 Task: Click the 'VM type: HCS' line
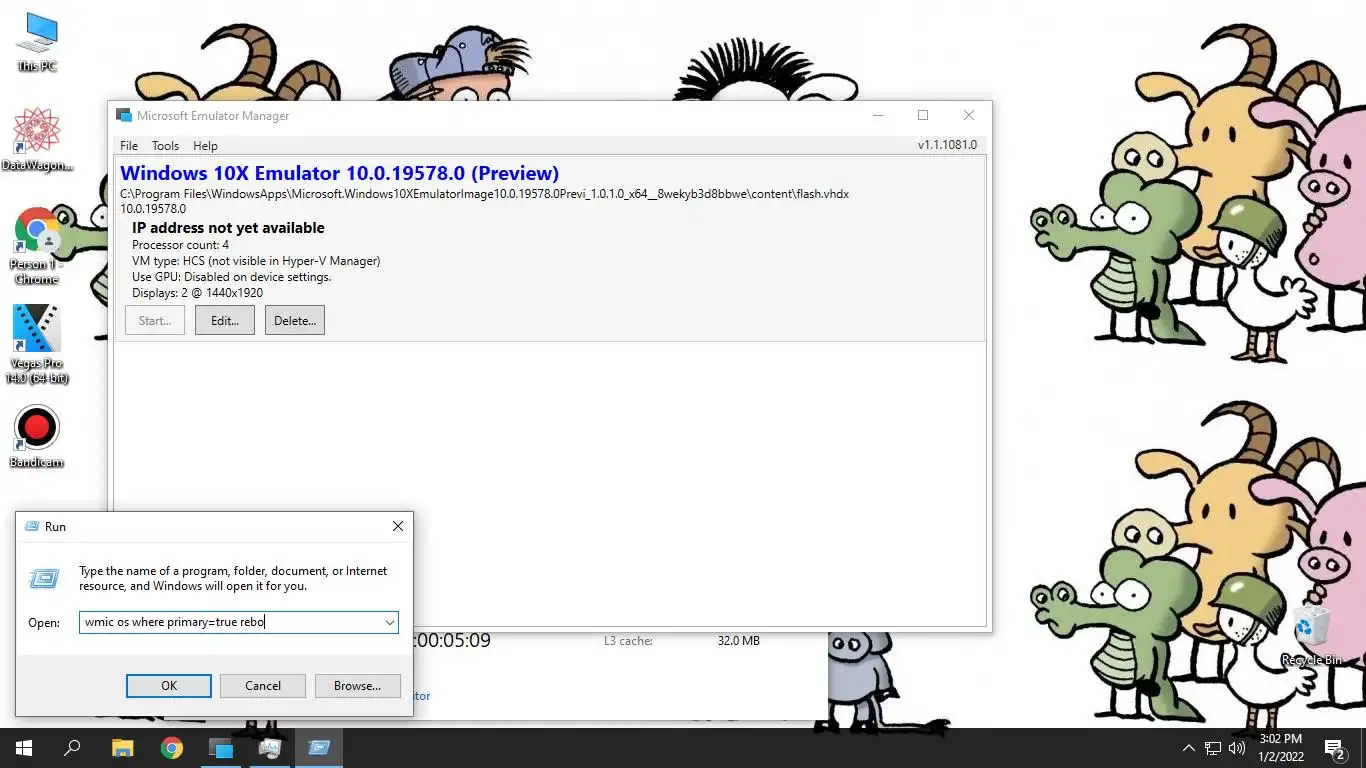point(256,261)
